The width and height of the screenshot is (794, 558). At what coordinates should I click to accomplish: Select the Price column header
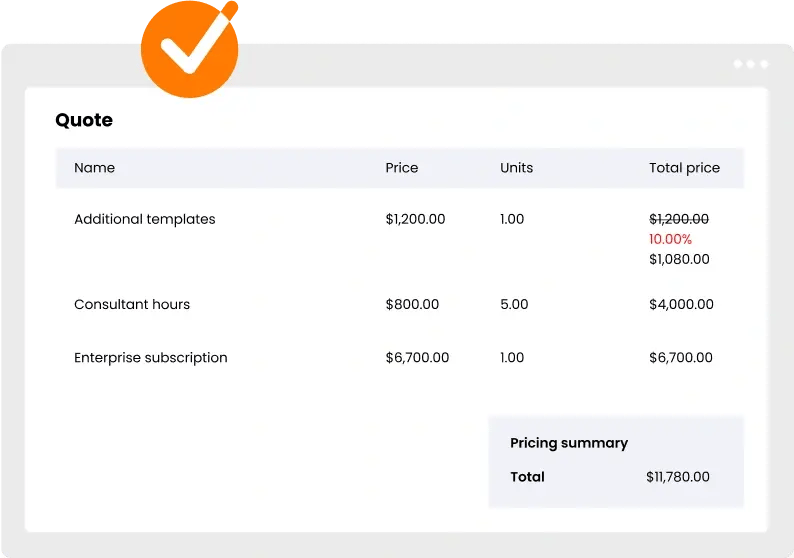coord(401,168)
